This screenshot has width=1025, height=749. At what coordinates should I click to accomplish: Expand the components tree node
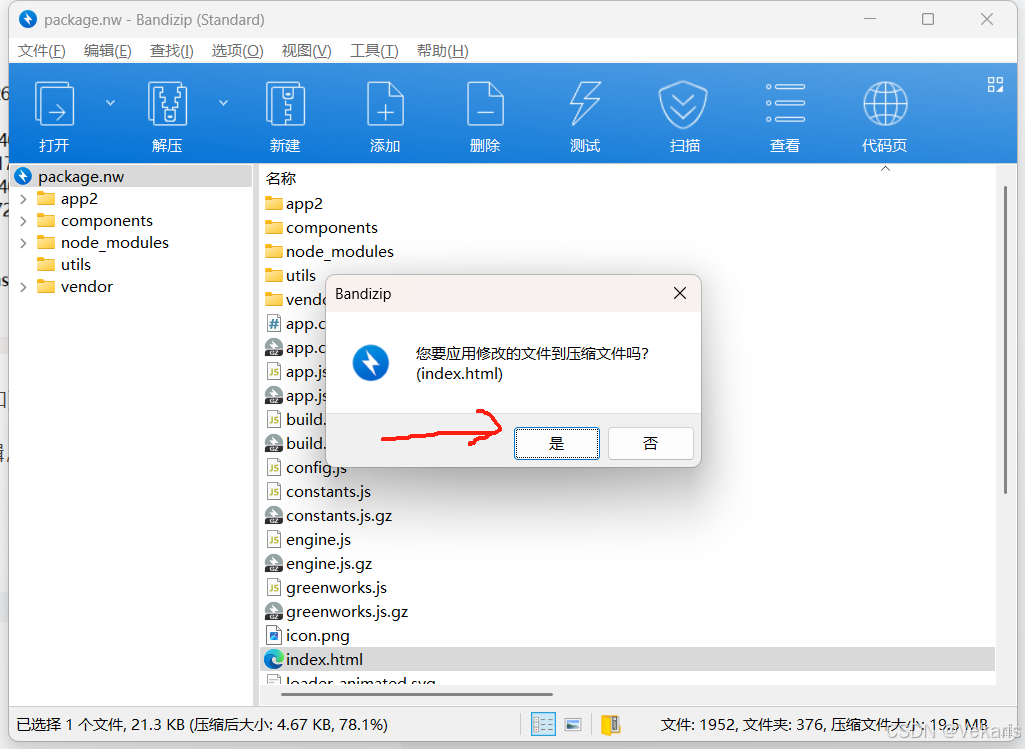tap(24, 221)
